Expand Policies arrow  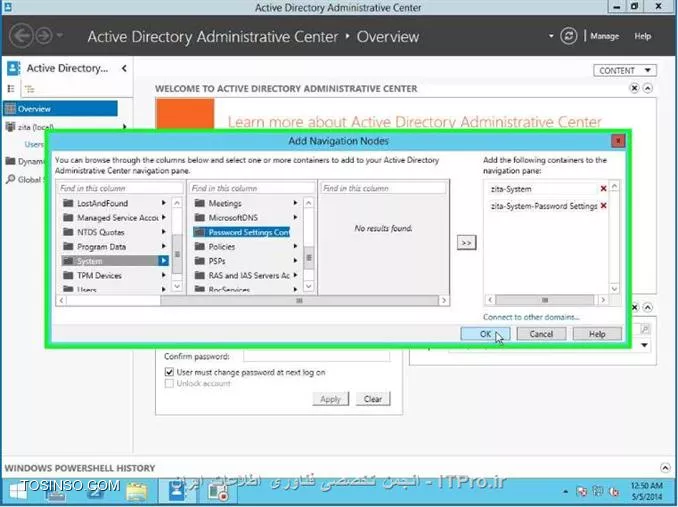click(x=295, y=246)
